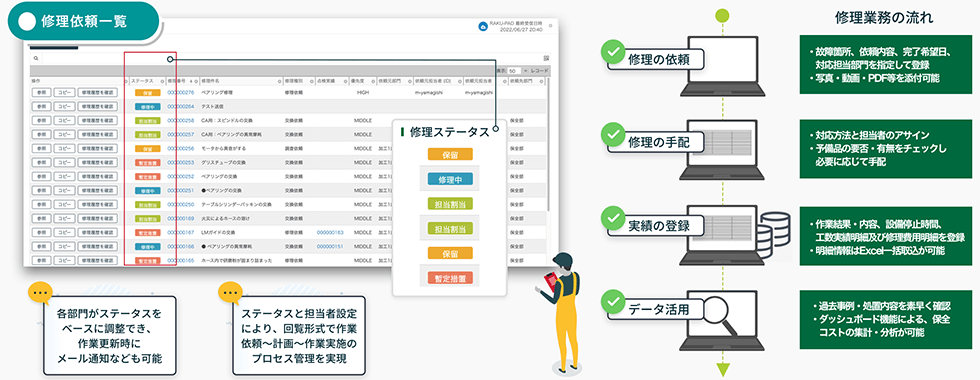Click the 修理件名 cell テスト送信
The width and height of the screenshot is (980, 380).
[212, 106]
